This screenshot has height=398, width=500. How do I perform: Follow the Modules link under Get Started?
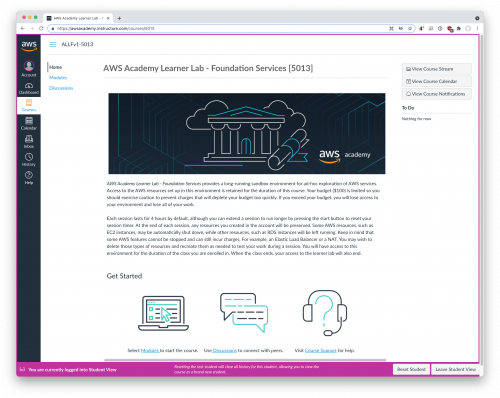click(x=150, y=350)
